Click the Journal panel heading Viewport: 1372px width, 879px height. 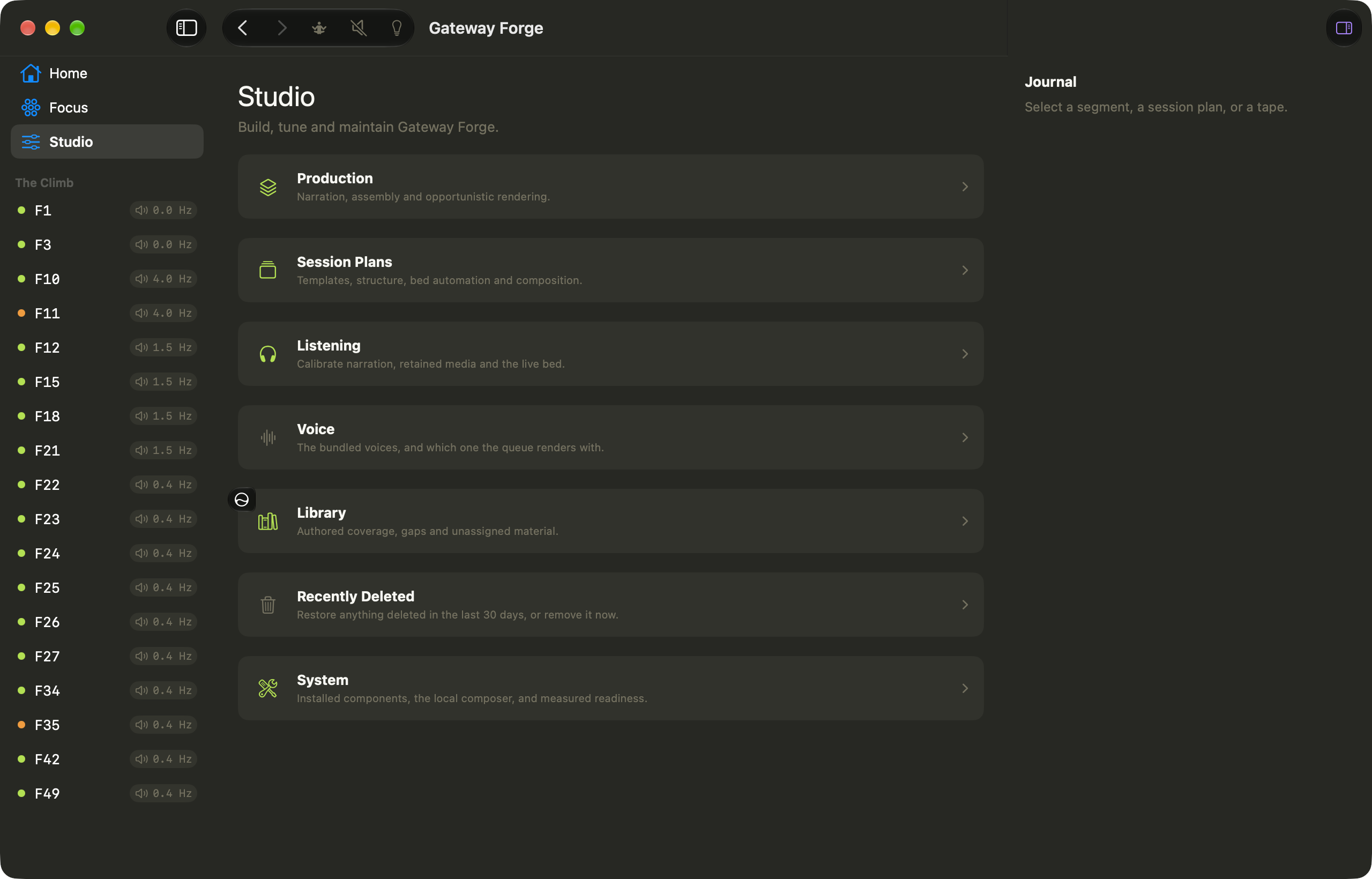1050,81
